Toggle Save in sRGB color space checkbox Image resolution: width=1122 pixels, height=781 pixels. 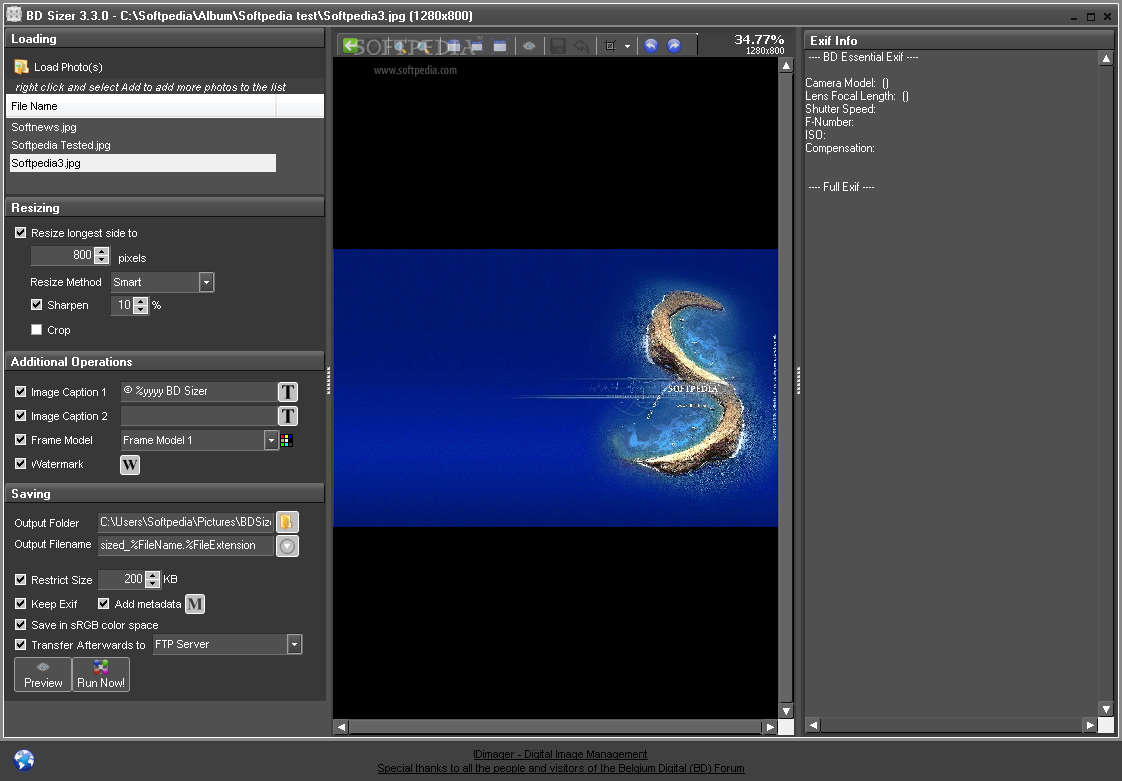20,624
